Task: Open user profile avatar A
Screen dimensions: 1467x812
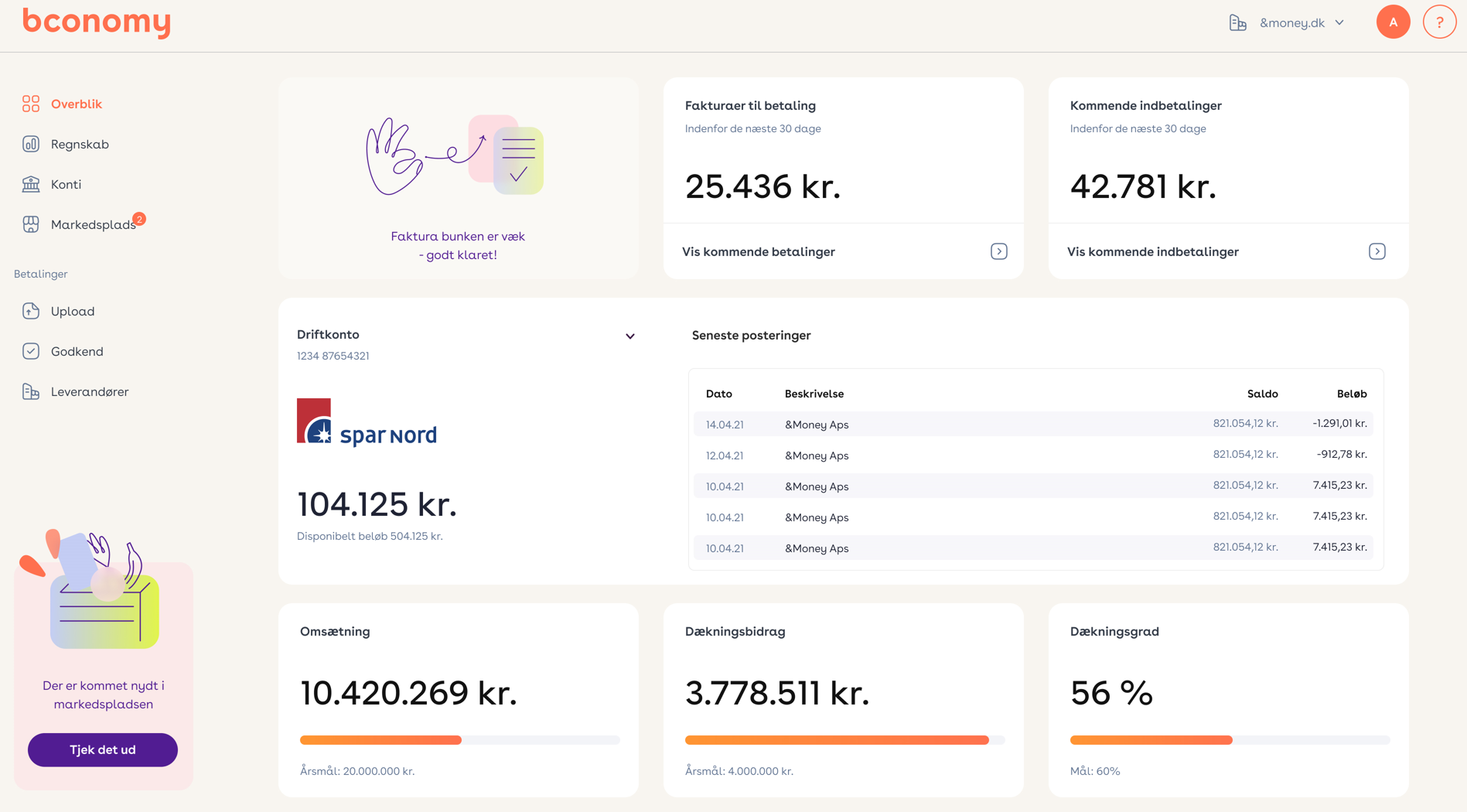Action: (x=1393, y=22)
